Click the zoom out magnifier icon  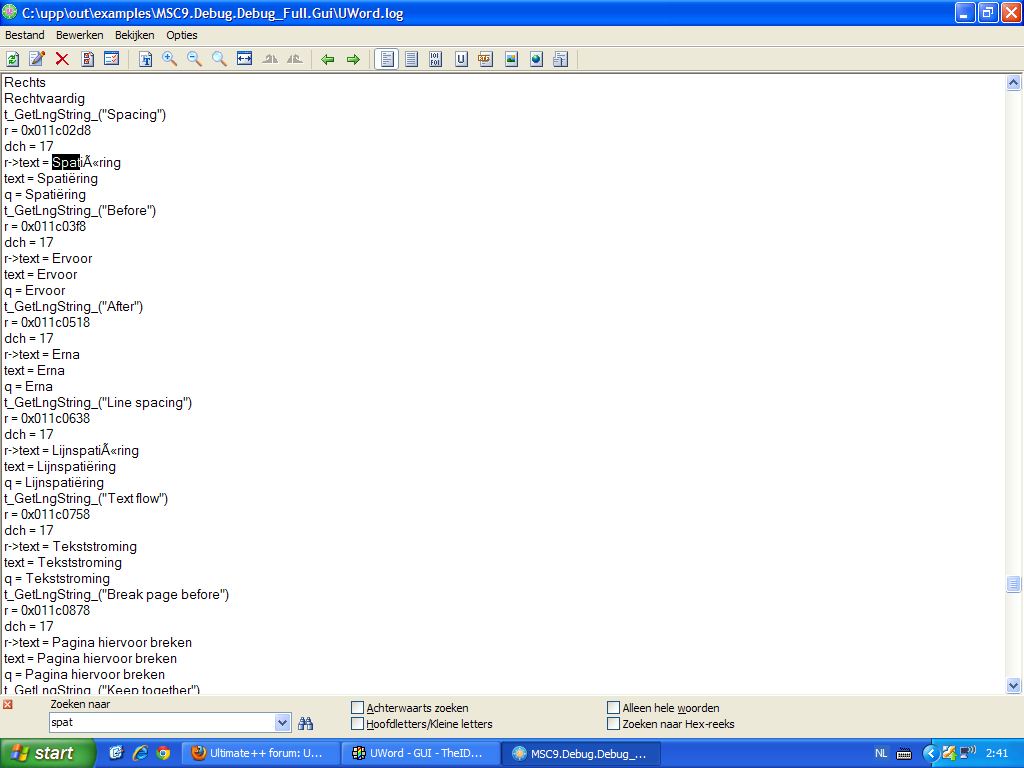[x=195, y=59]
